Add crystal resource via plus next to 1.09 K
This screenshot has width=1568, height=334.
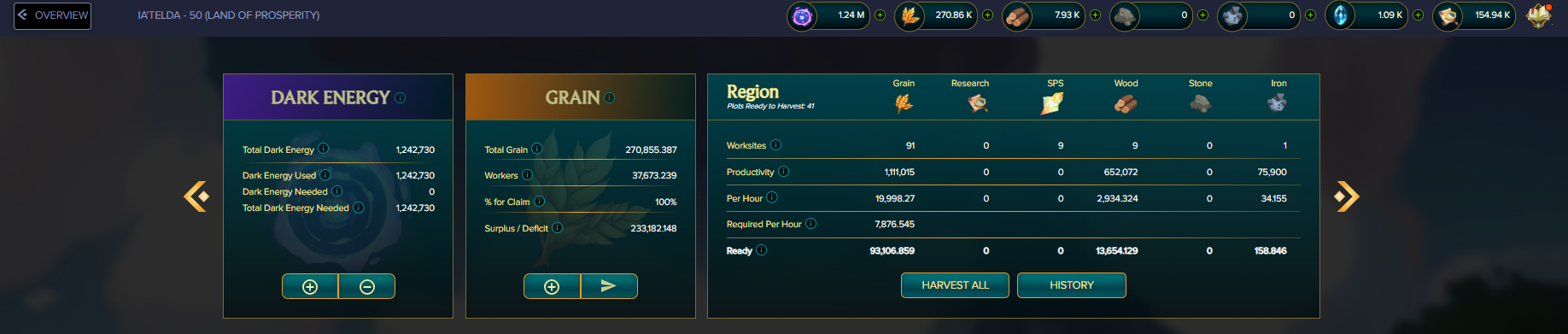tap(1418, 15)
